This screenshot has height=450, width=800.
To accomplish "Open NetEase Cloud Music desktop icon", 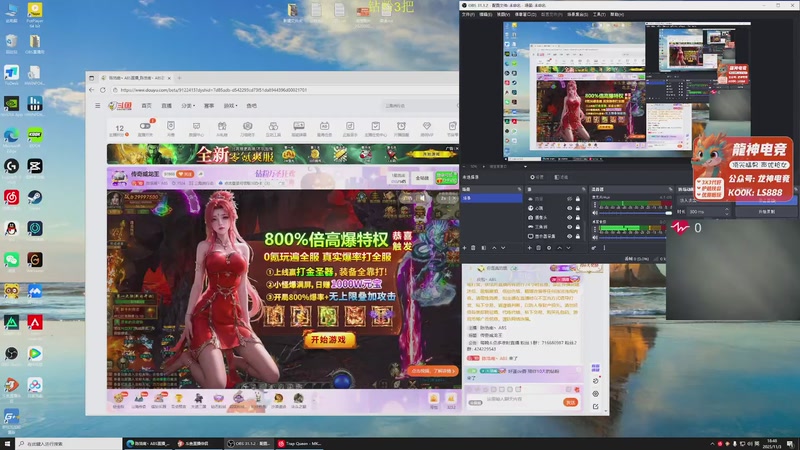I will pyautogui.click(x=11, y=197).
